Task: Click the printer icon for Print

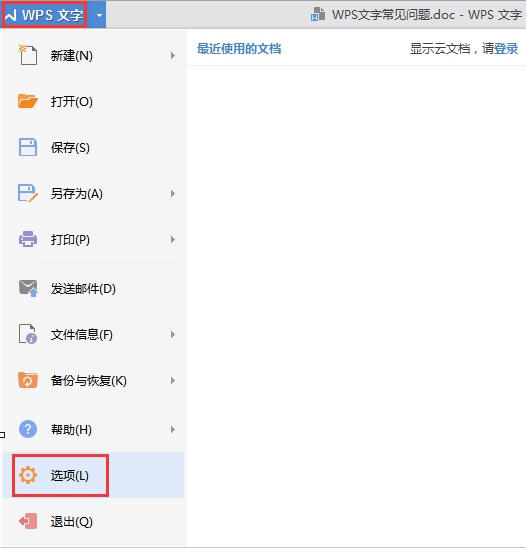Action: pyautogui.click(x=28, y=239)
